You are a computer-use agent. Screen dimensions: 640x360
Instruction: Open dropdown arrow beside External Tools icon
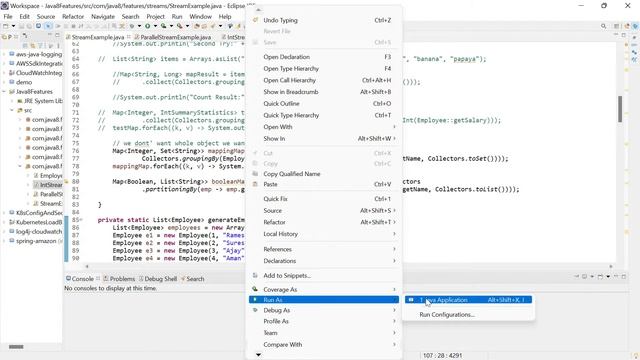187,26
